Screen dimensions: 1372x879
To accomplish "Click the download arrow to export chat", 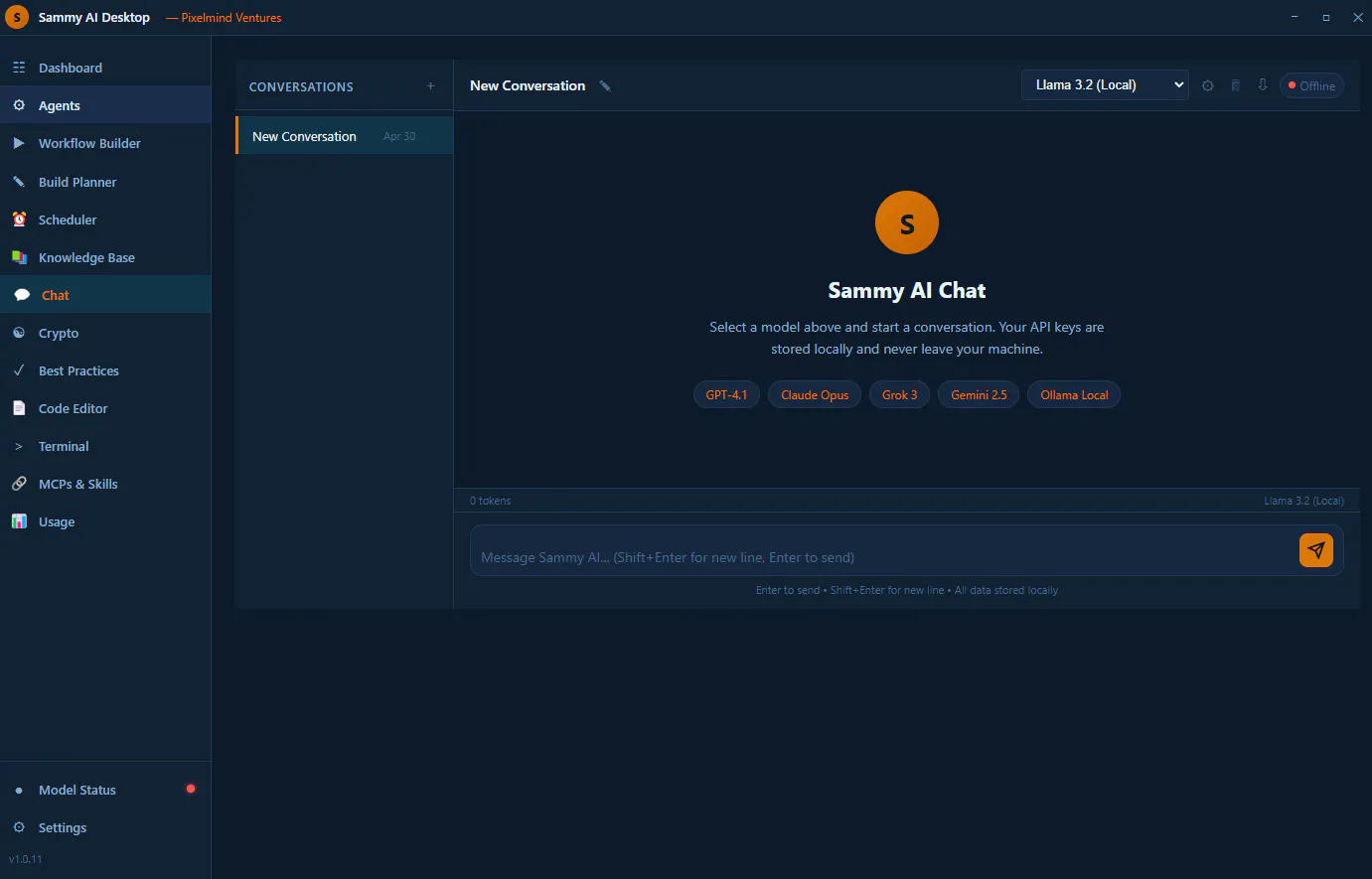I will click(x=1263, y=85).
